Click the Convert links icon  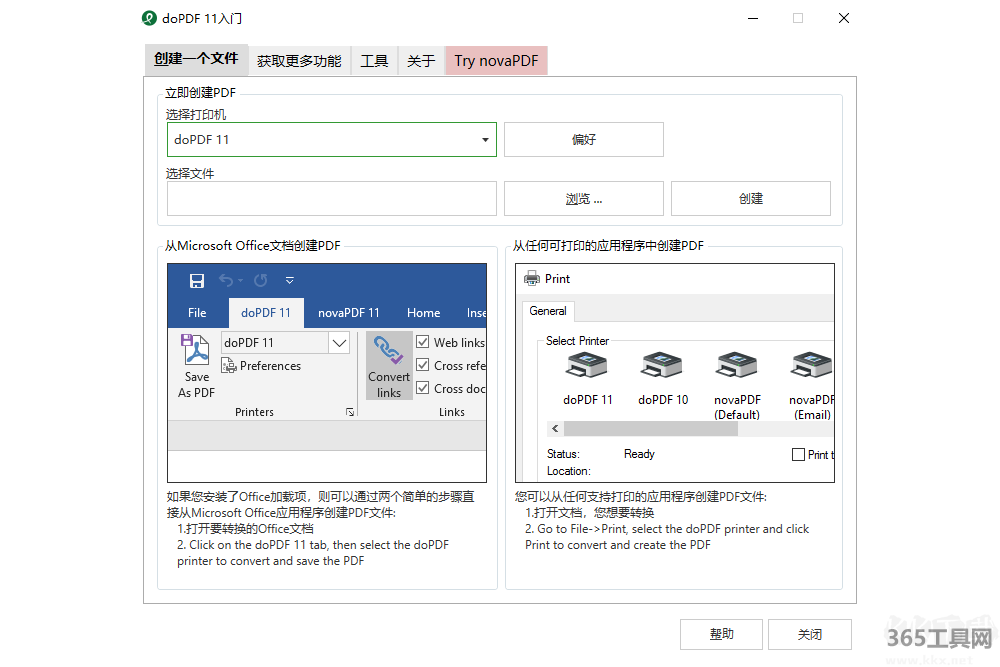pyautogui.click(x=388, y=352)
